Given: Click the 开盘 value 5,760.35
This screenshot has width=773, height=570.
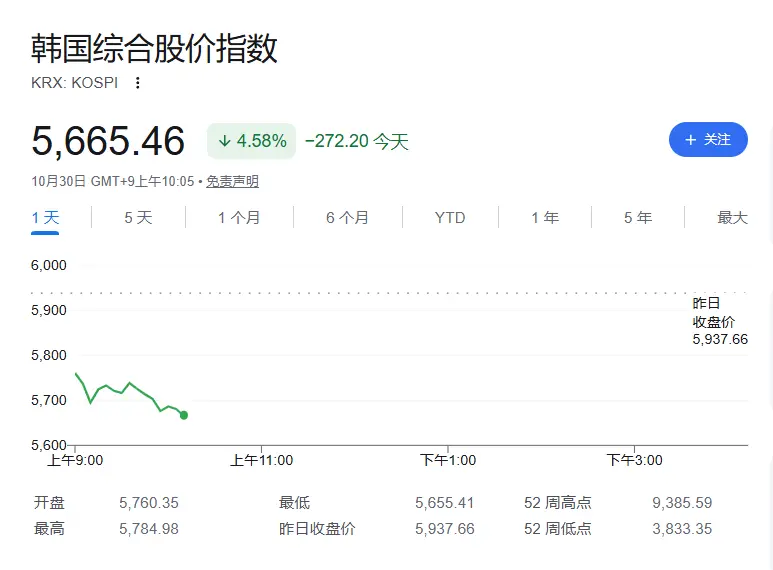Looking at the screenshot, I should [x=149, y=503].
